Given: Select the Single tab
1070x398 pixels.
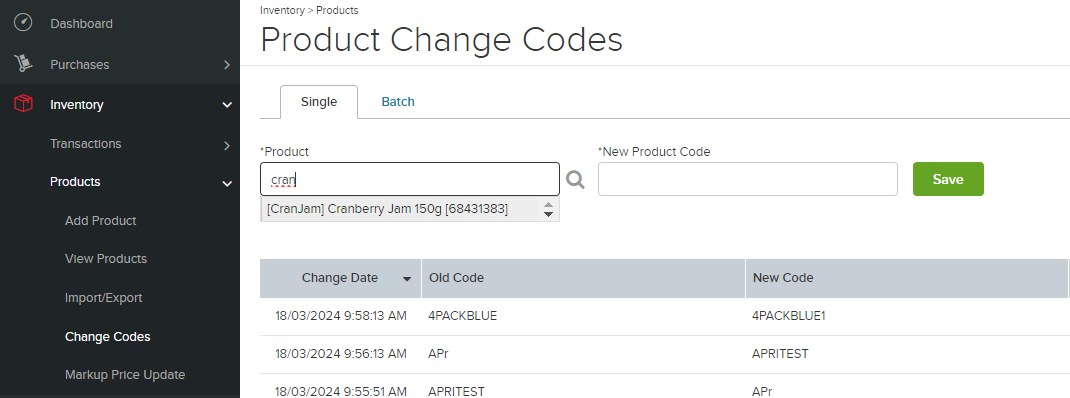Looking at the screenshot, I should 319,102.
